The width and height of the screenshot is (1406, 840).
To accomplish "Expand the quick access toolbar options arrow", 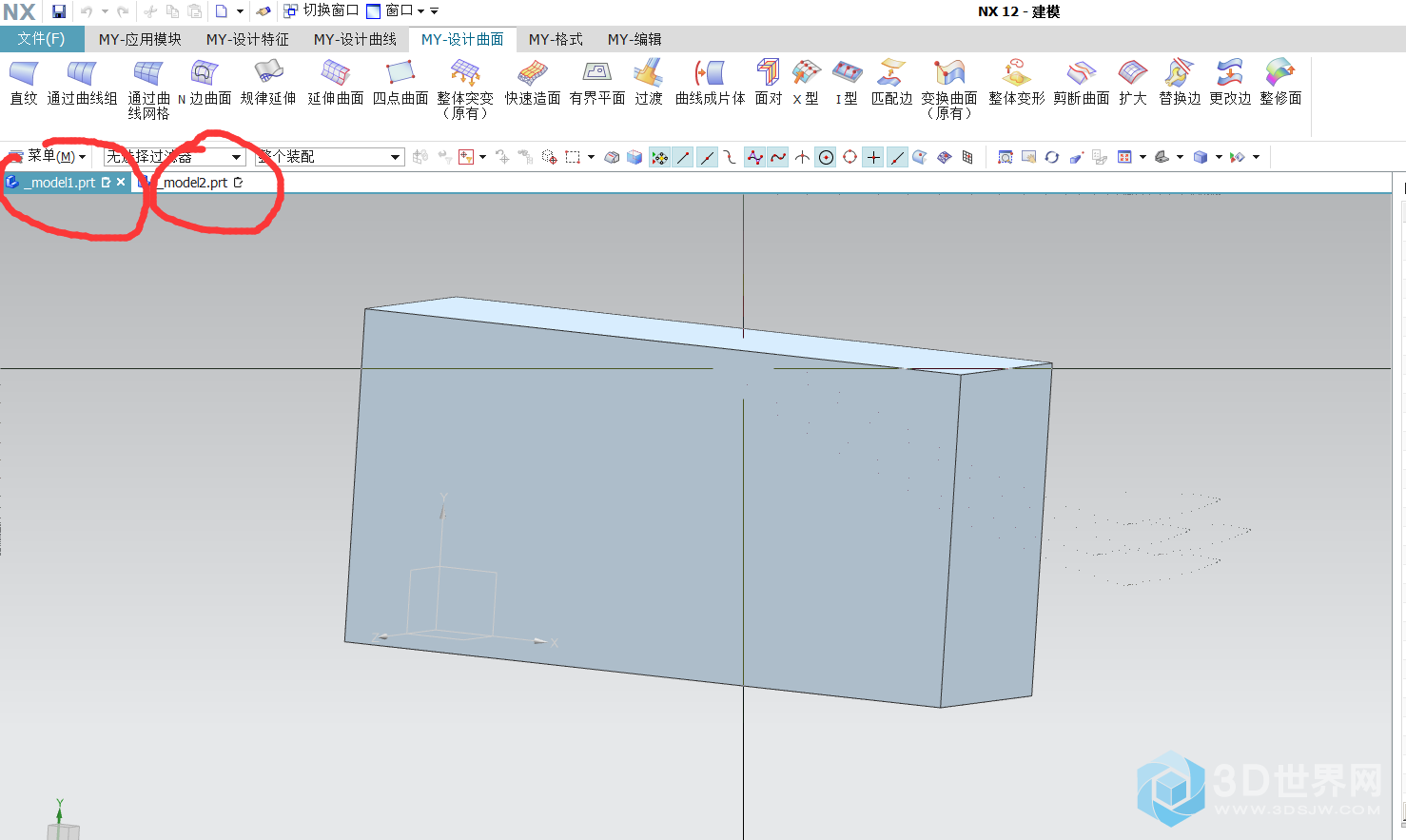I will tap(435, 11).
